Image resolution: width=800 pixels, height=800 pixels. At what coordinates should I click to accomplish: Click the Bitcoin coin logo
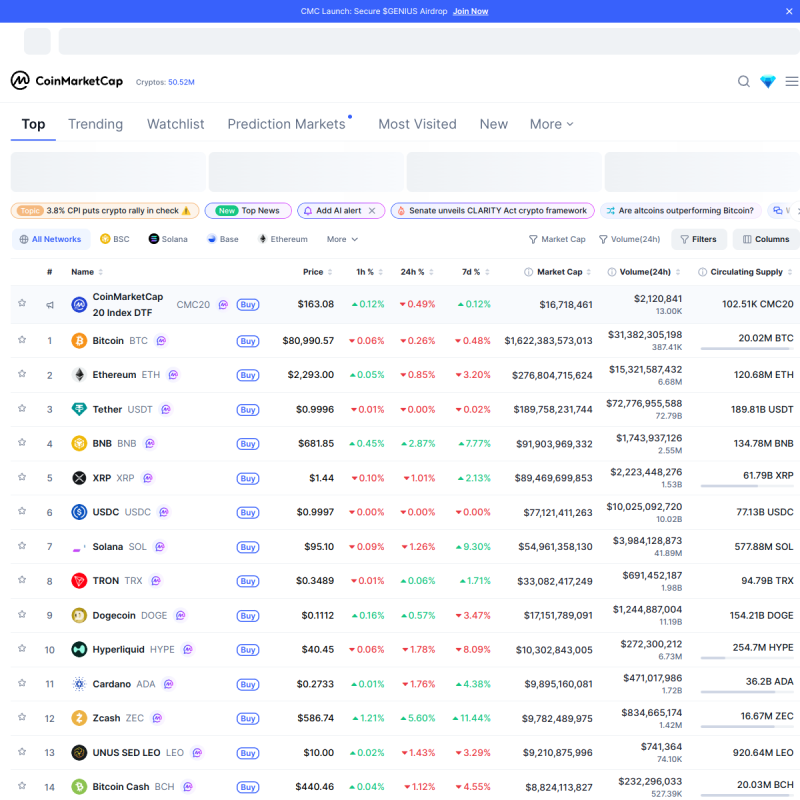[x=79, y=341]
